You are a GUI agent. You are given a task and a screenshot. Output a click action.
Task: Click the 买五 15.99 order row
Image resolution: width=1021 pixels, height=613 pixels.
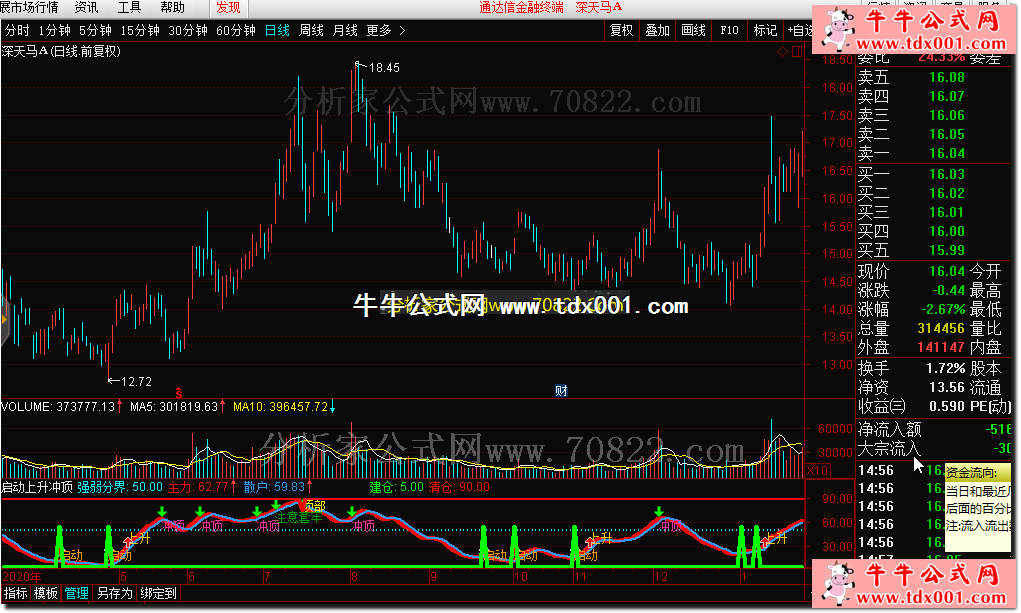coord(912,251)
